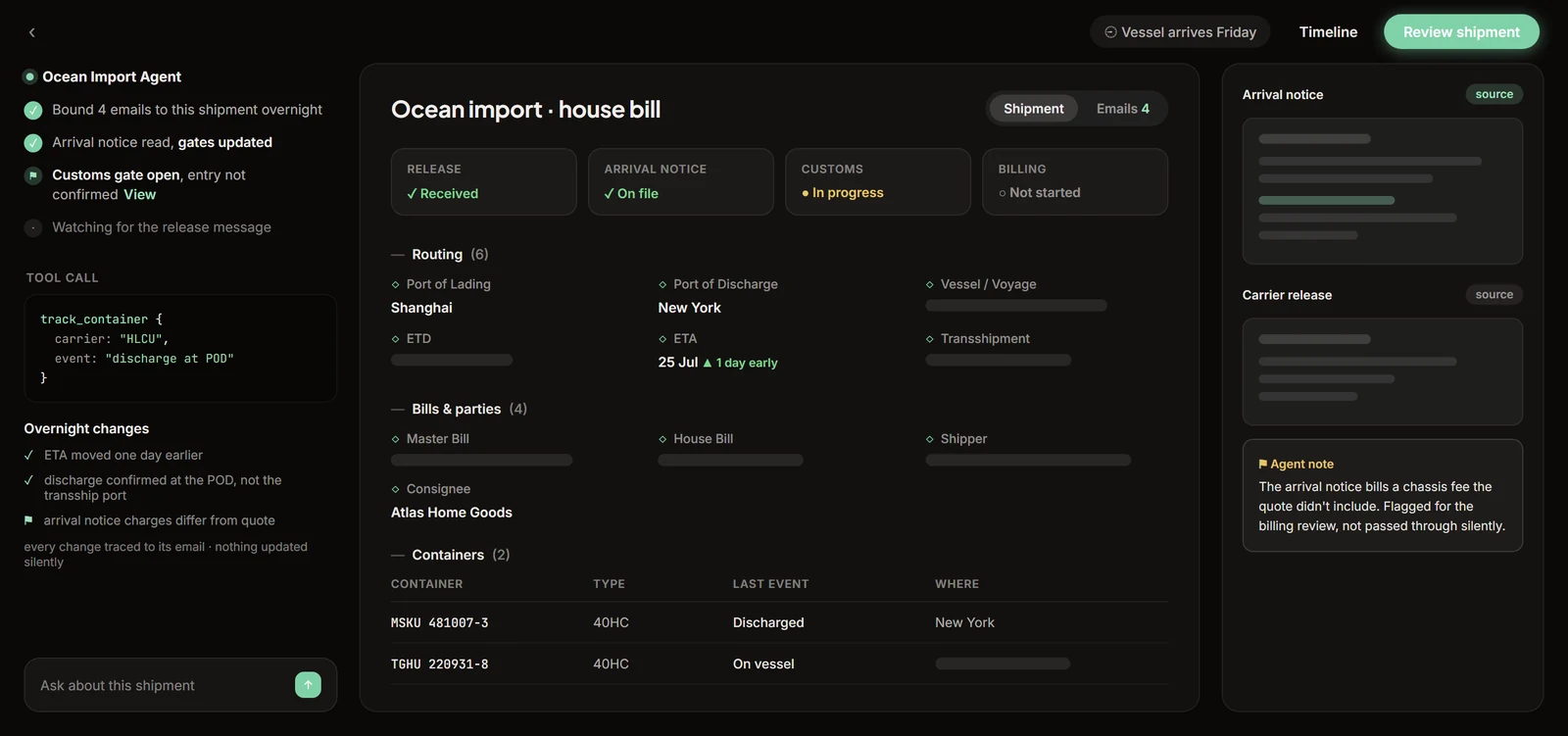Select container row TGHU 220931-8

[779, 664]
